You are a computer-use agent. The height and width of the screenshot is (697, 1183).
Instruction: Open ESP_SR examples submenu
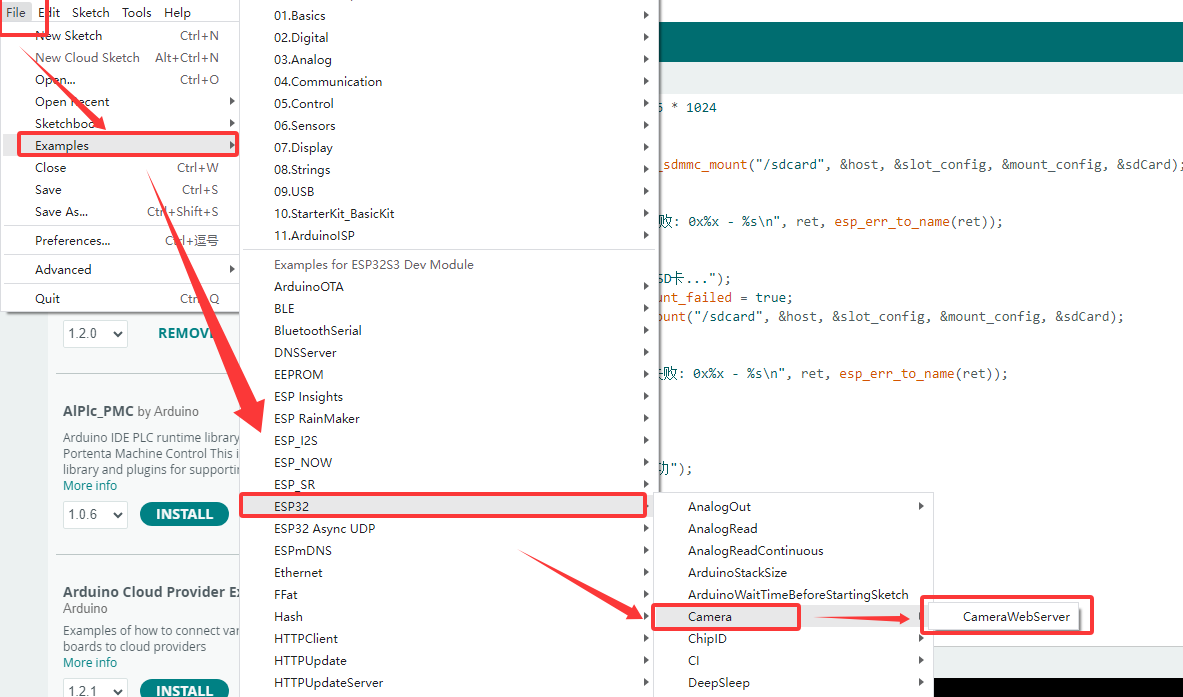(450, 484)
